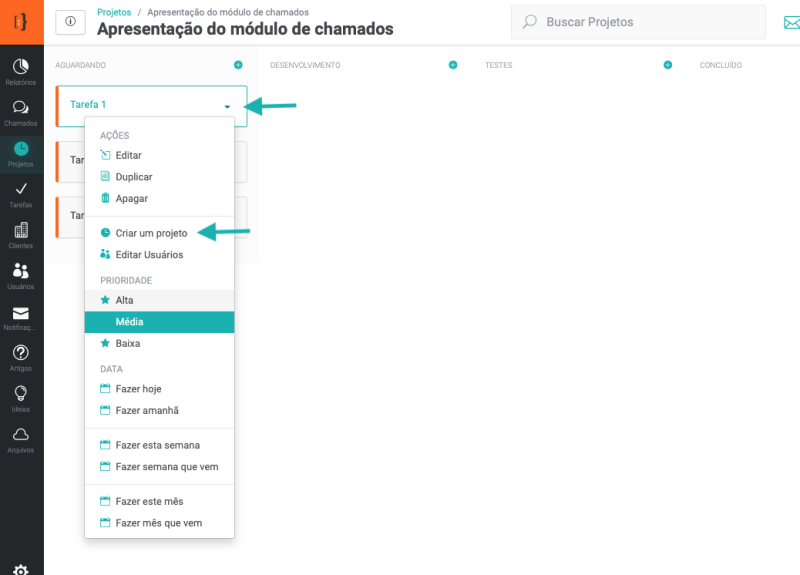
Task: Collapse the Tarefa 1 dropdown arrow
Action: (227, 106)
